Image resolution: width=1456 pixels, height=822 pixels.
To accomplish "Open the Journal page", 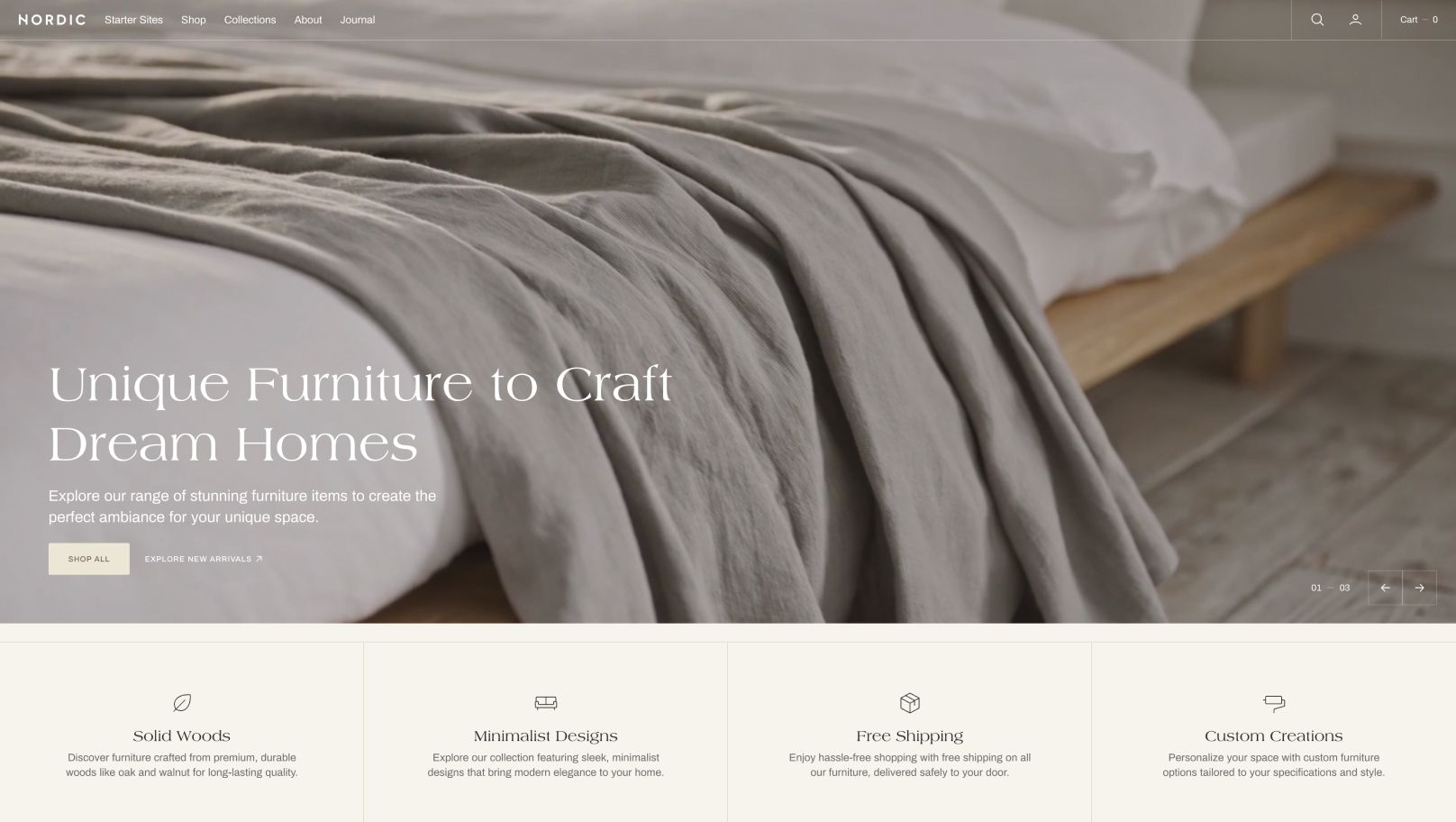I will pos(358,20).
